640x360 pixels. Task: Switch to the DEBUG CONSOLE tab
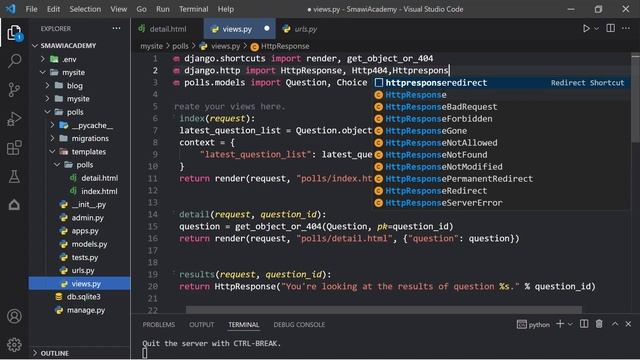coord(299,324)
